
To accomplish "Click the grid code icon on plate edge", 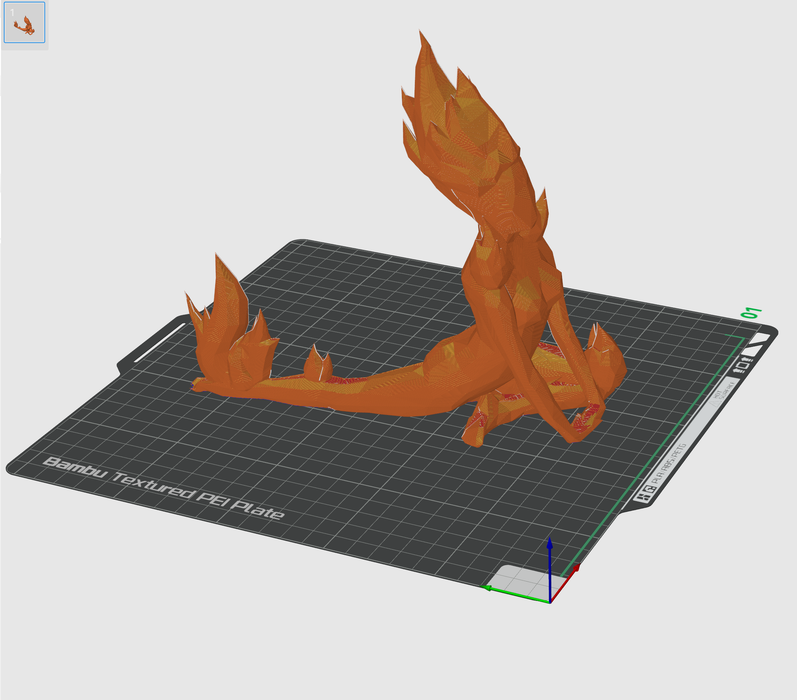I will tap(642, 494).
